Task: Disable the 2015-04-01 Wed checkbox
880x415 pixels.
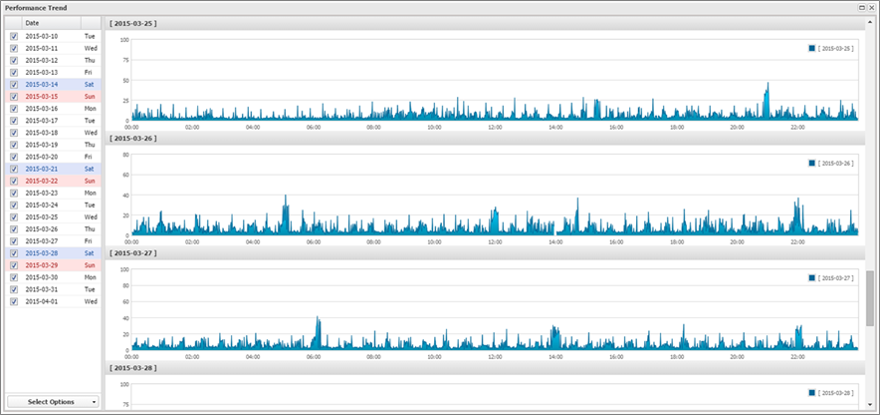Action: tap(14, 302)
